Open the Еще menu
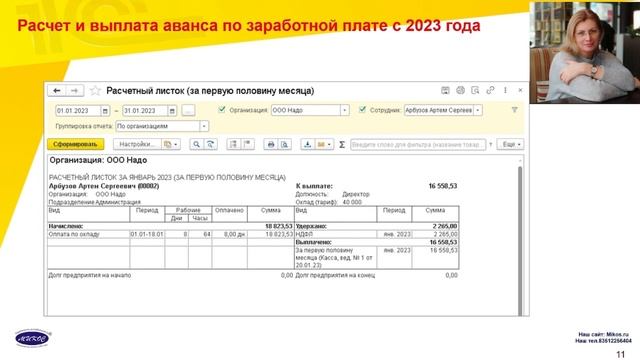Image resolution: width=640 pixels, height=360 pixels. pyautogui.click(x=510, y=144)
